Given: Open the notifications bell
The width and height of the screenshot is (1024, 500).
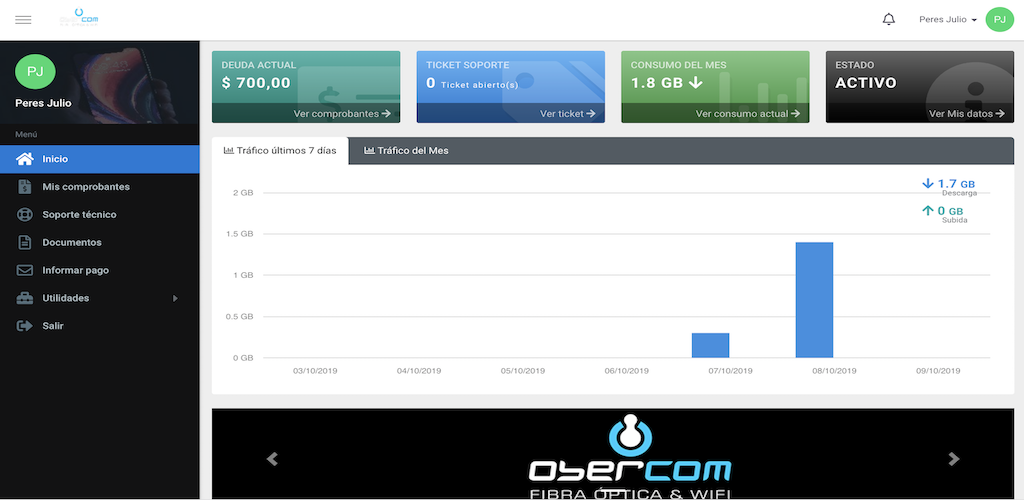Looking at the screenshot, I should tap(888, 20).
